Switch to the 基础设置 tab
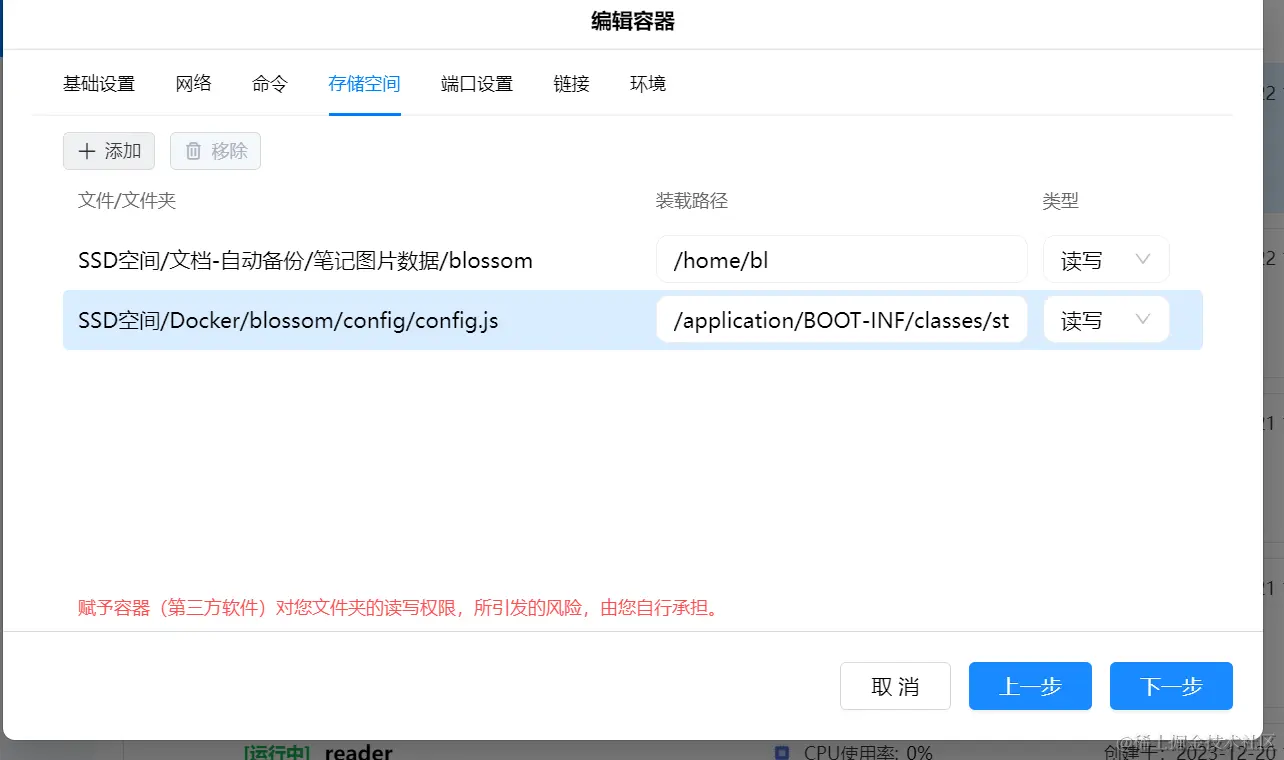The image size is (1284, 760). point(99,84)
